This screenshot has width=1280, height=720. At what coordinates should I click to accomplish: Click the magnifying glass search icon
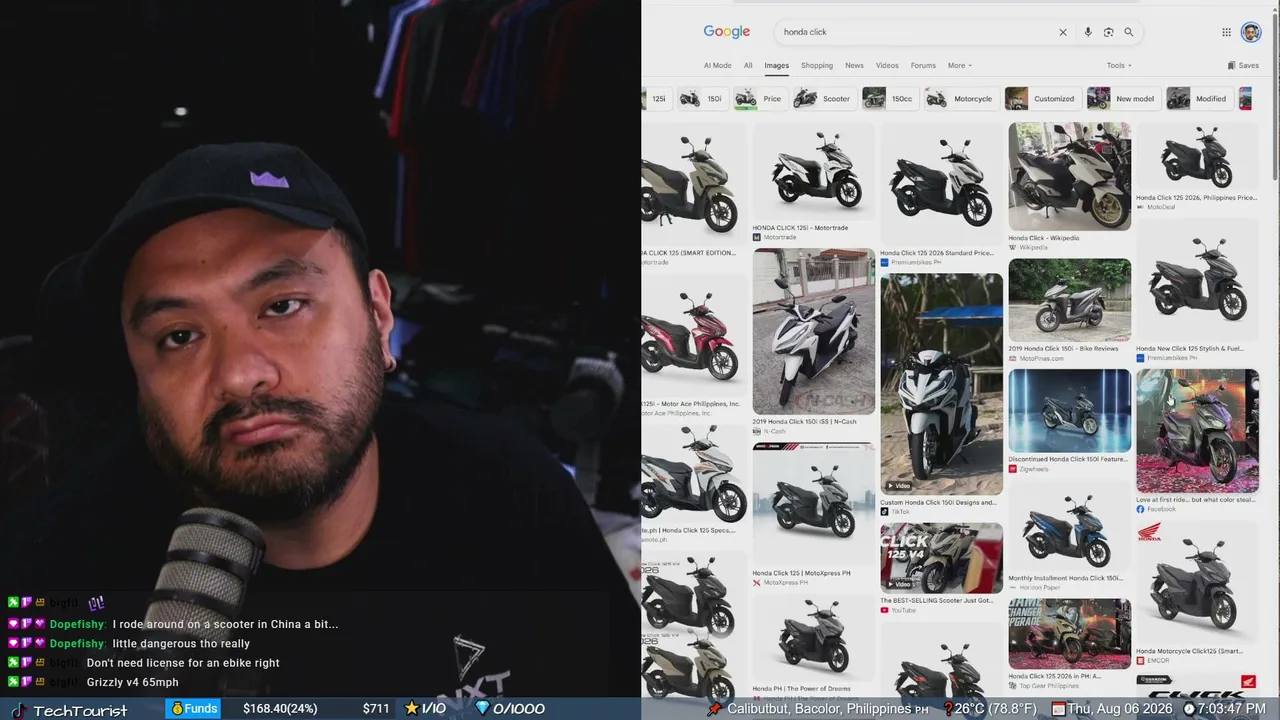tap(1129, 32)
